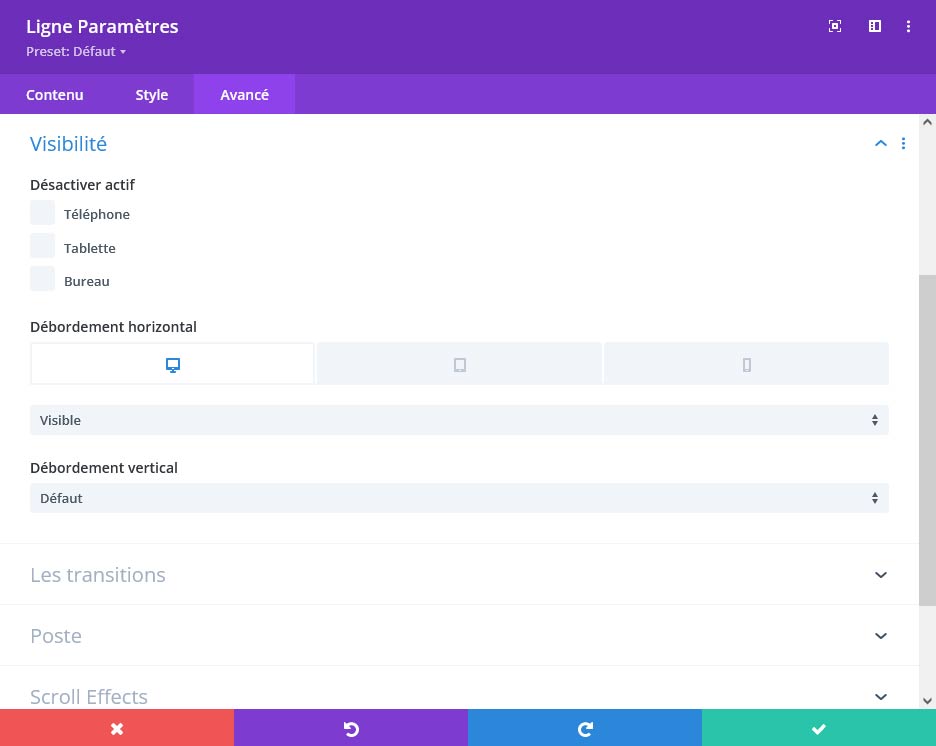Expand the Les transitions section
The width and height of the screenshot is (936, 746).
[x=459, y=575]
